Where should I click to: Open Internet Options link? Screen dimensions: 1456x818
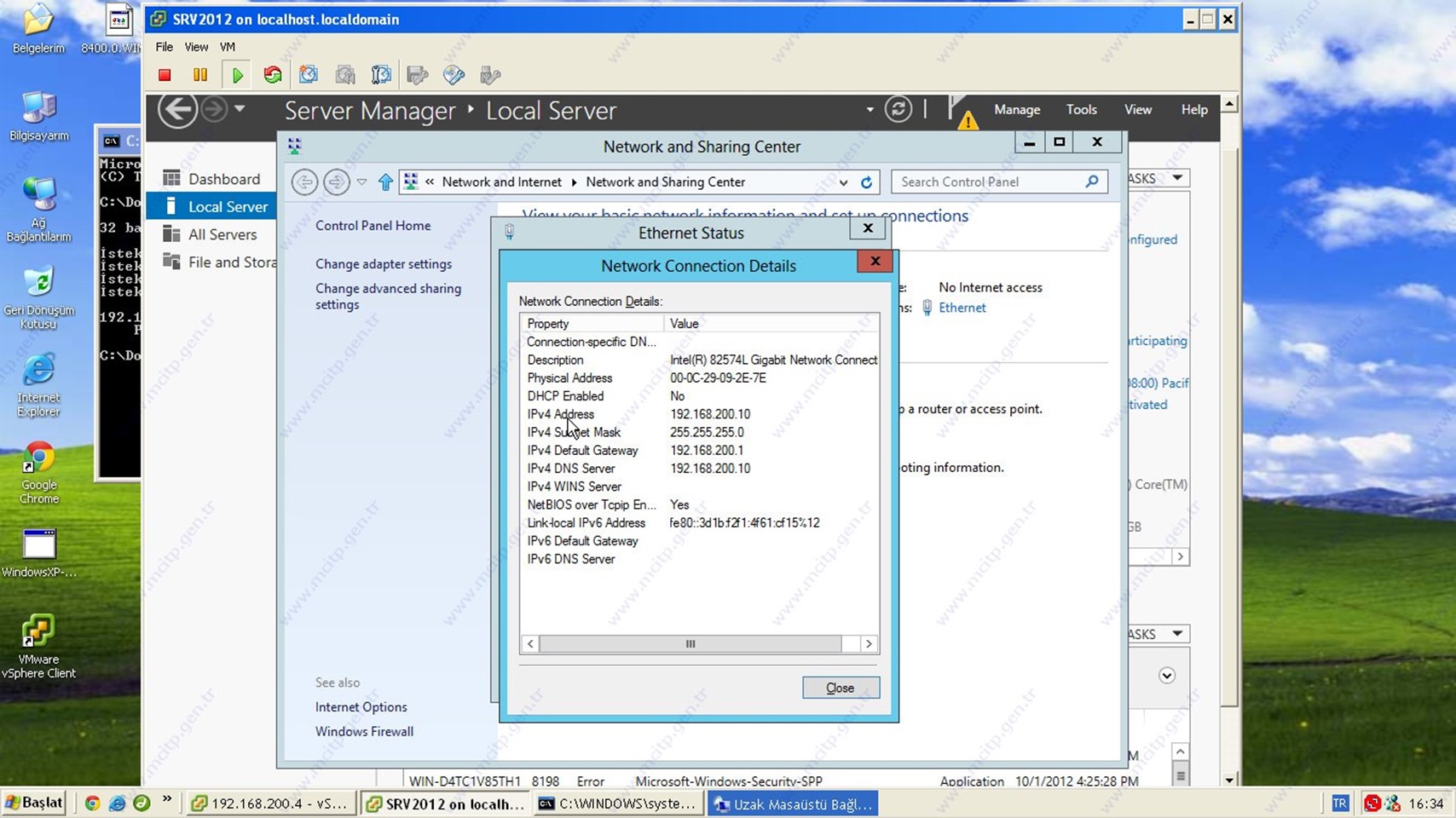point(361,707)
